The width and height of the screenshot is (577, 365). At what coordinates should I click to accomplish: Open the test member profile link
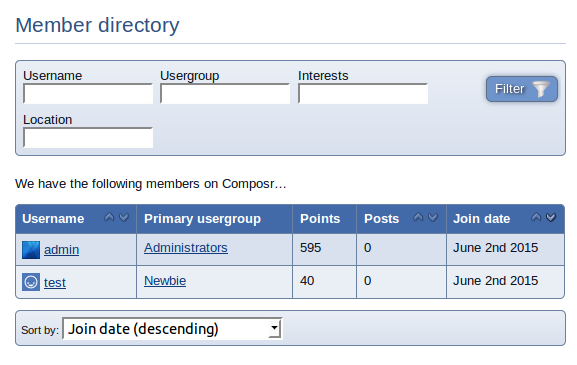(55, 283)
